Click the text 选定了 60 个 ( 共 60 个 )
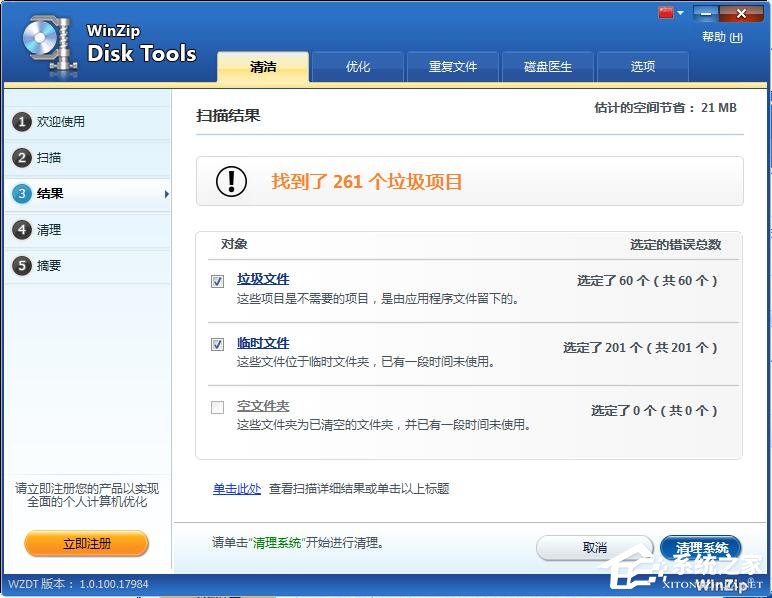 647,281
